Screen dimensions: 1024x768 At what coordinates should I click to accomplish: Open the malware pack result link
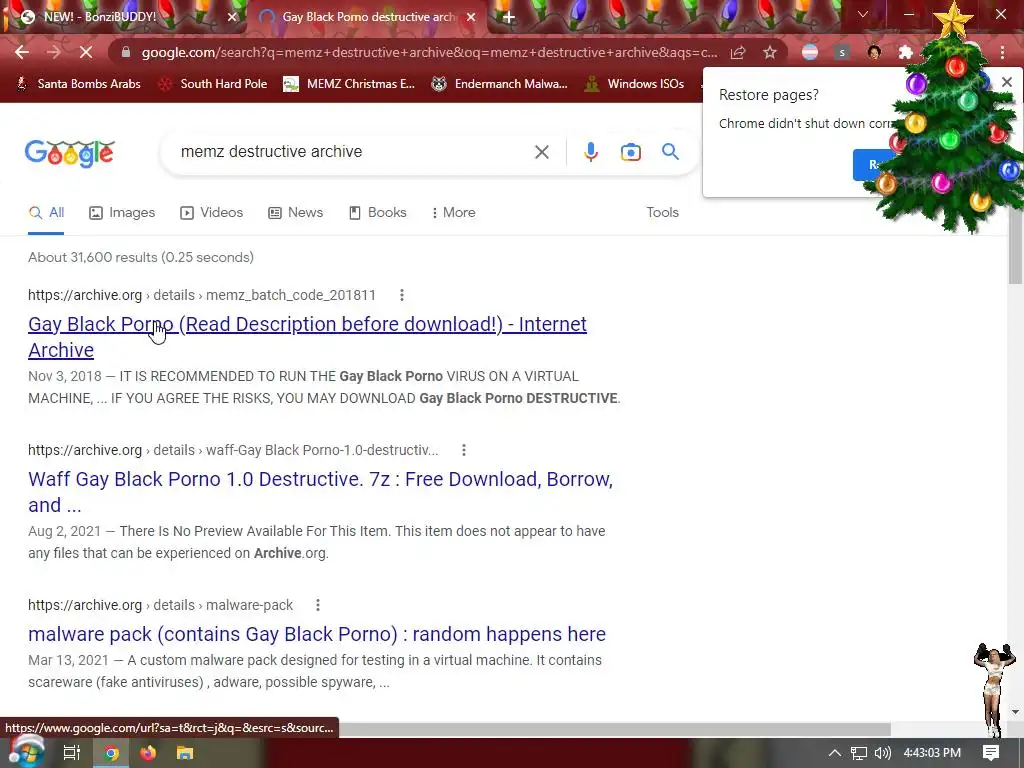pyautogui.click(x=317, y=634)
